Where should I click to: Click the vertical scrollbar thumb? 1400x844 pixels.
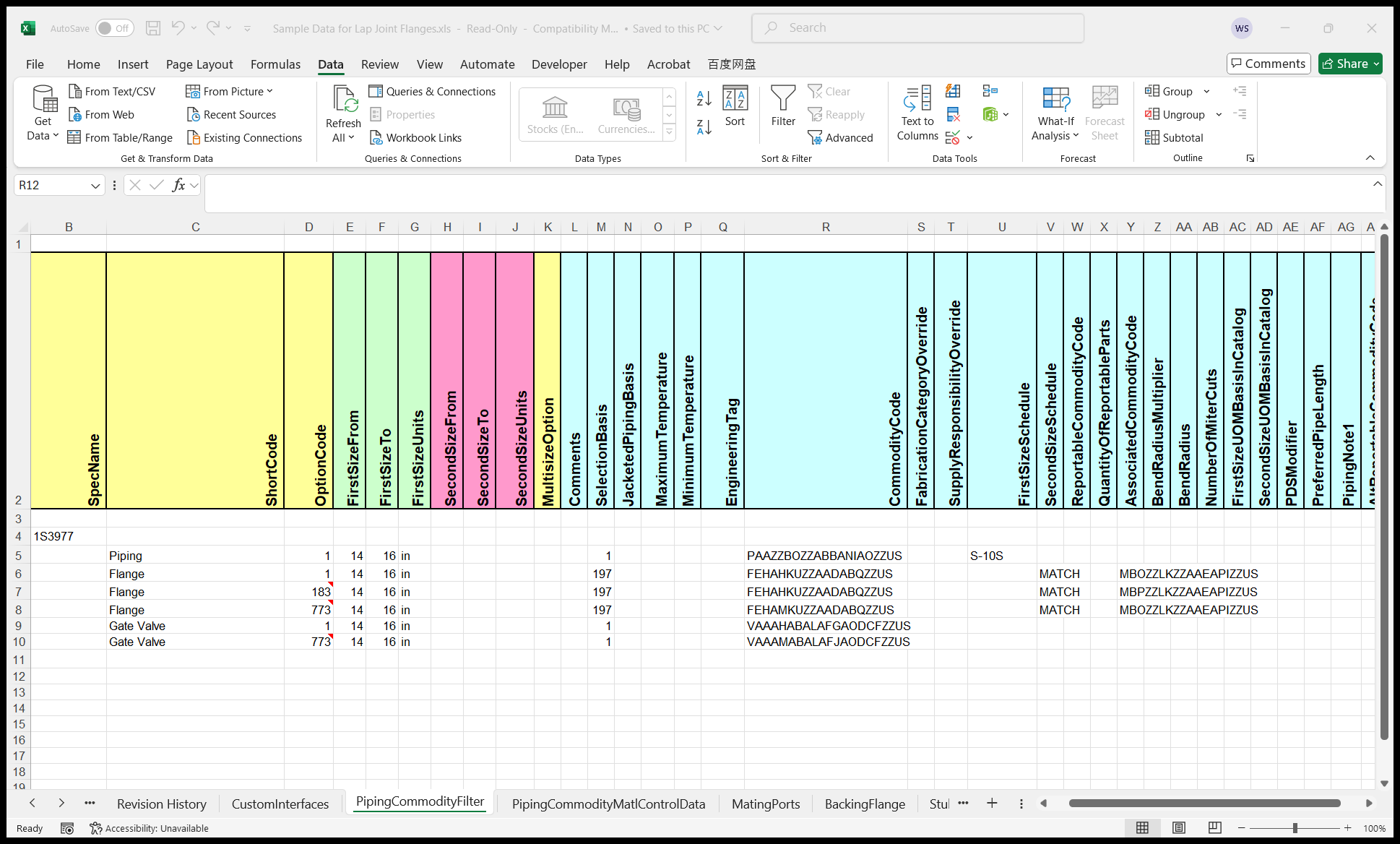click(x=1384, y=488)
